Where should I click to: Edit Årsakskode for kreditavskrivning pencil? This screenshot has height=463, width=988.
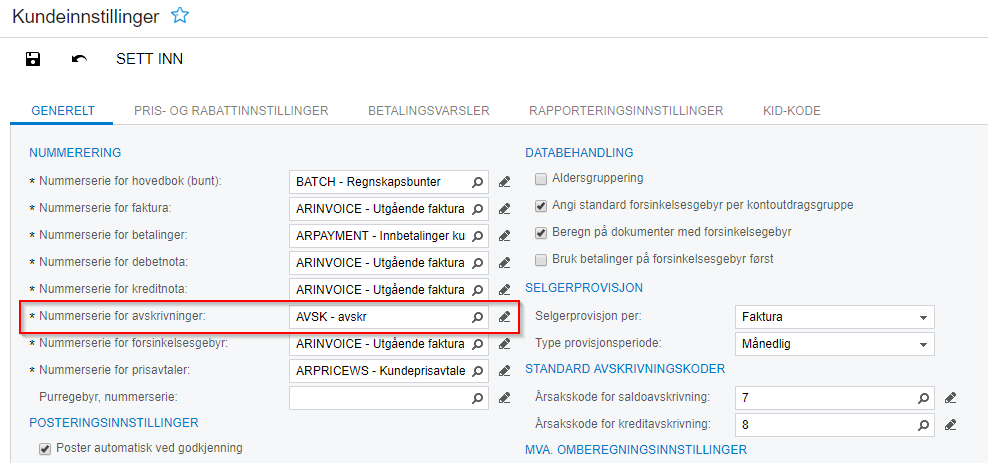click(950, 425)
